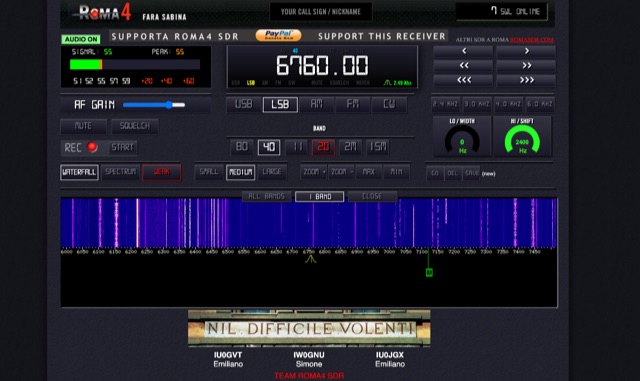Tune up using double right arrows
The image size is (640, 381).
[x=526, y=66]
